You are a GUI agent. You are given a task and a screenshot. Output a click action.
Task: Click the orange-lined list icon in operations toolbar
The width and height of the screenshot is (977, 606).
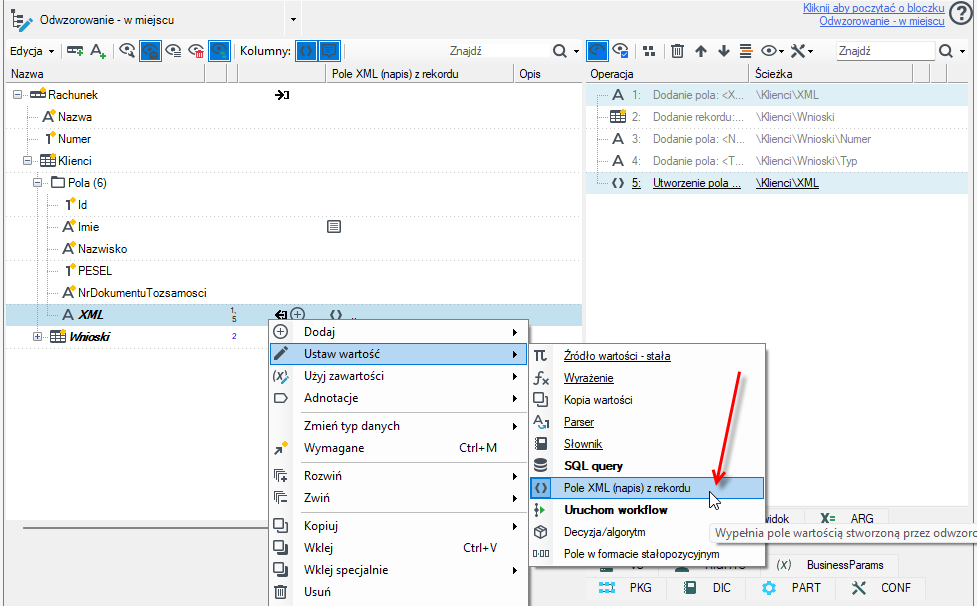point(745,51)
